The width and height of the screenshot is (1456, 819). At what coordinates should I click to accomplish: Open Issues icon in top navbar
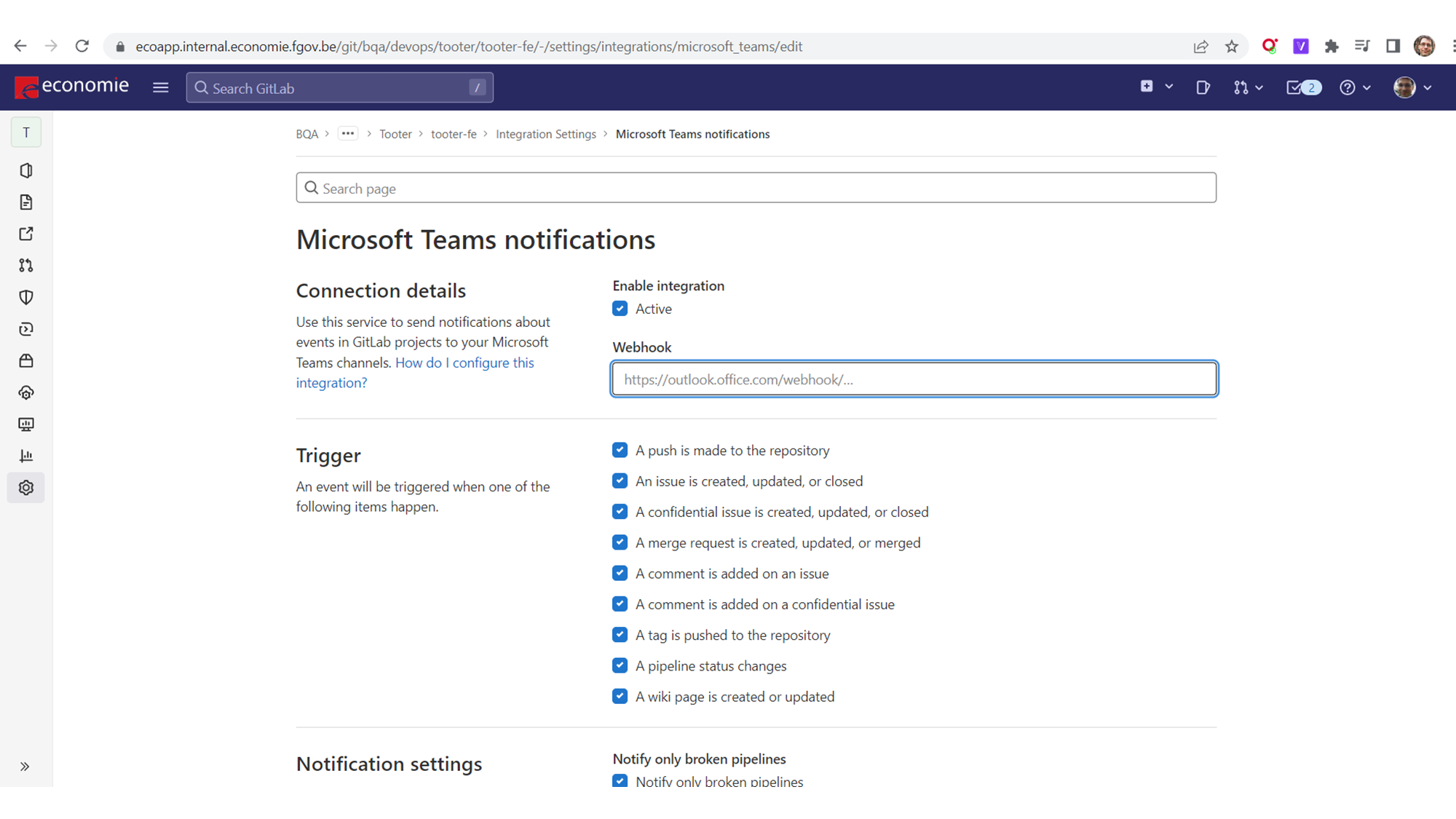[x=1203, y=87]
